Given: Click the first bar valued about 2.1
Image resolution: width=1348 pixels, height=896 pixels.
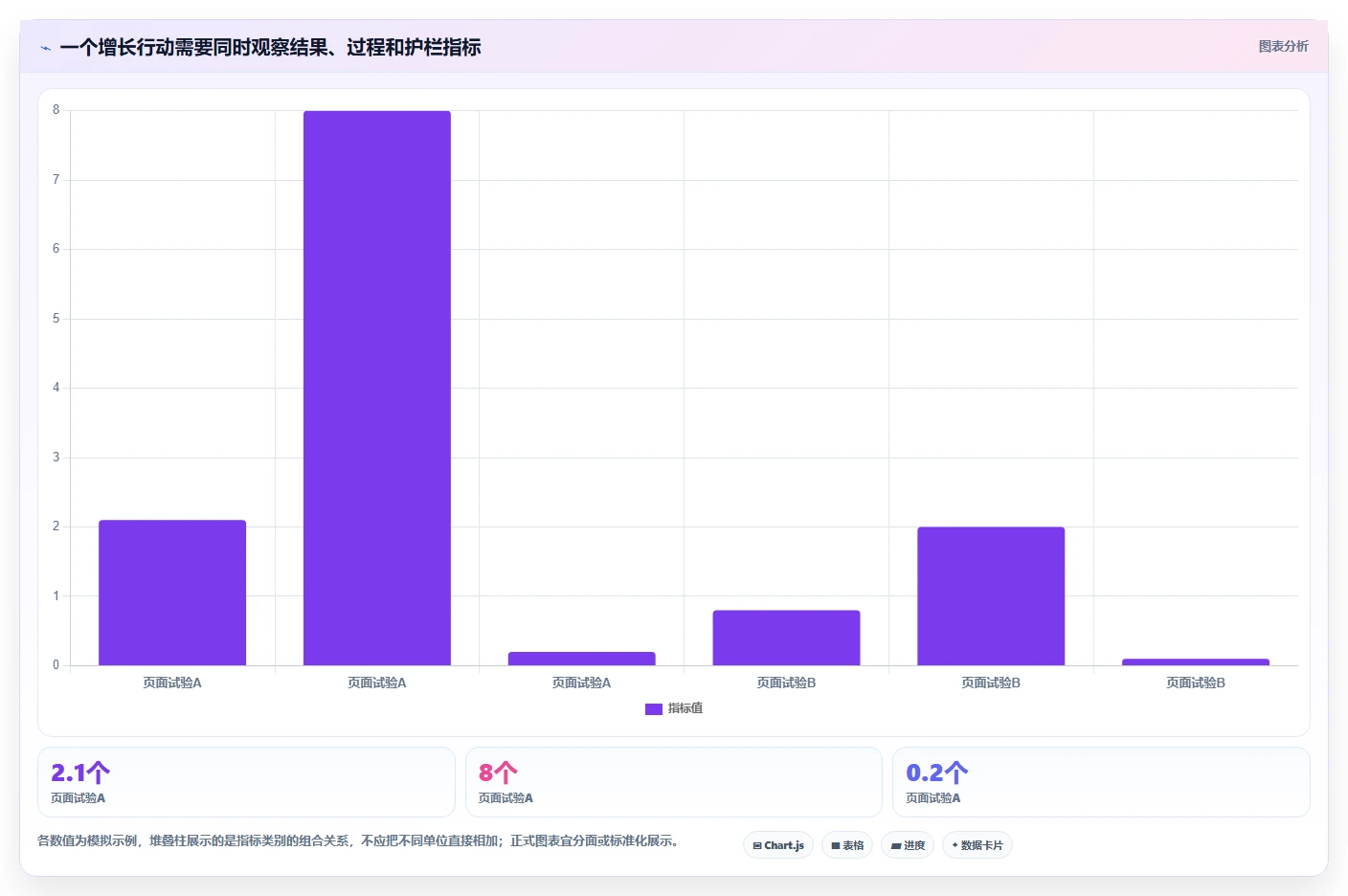Looking at the screenshot, I should [x=172, y=593].
